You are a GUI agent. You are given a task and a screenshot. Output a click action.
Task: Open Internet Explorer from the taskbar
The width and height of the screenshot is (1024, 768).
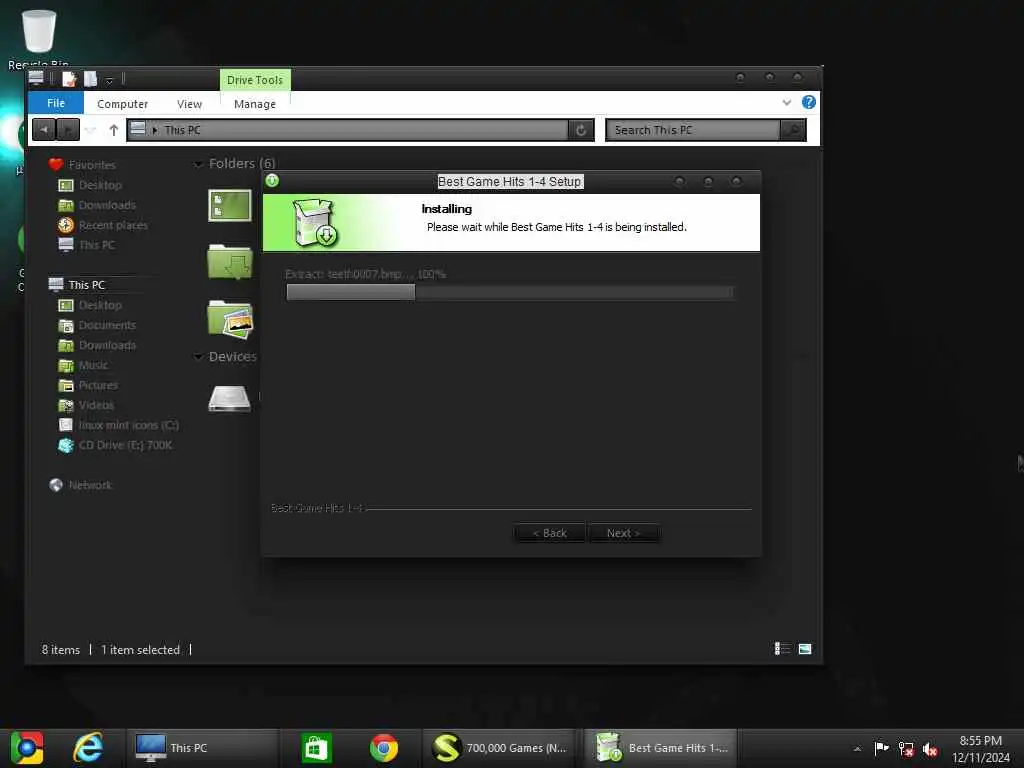pyautogui.click(x=88, y=748)
